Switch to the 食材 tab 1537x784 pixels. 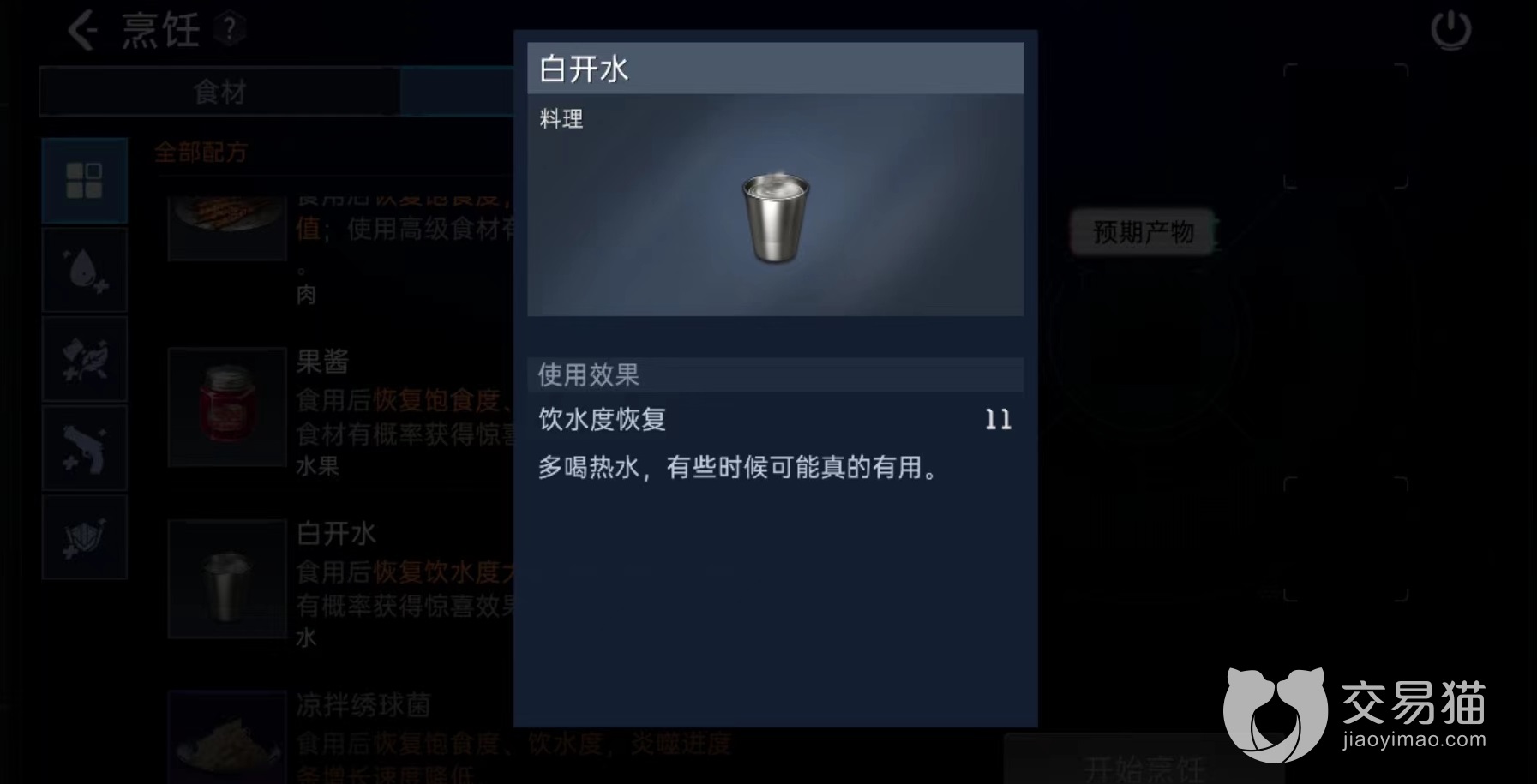click(x=219, y=92)
